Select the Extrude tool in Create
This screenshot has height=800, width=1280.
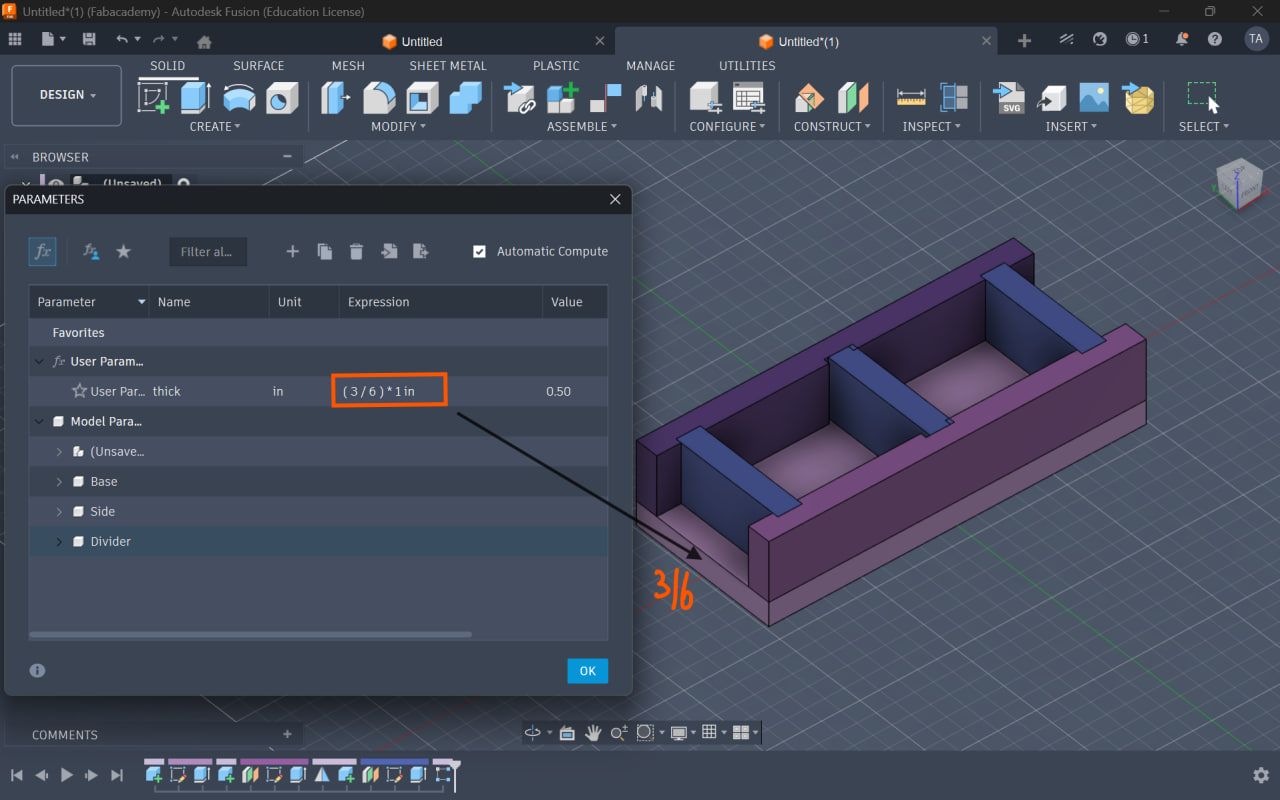pos(195,98)
